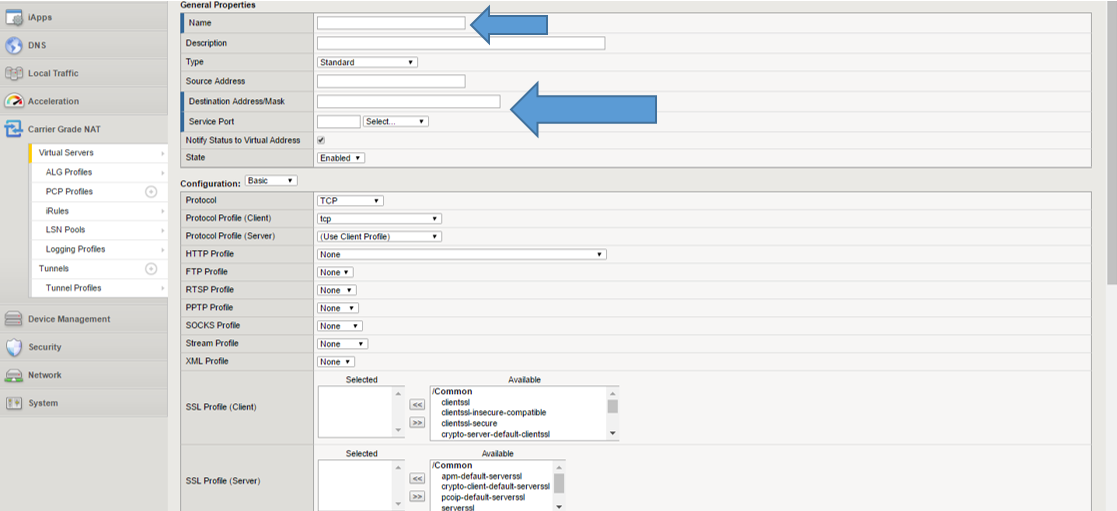The width and height of the screenshot is (1117, 511).
Task: Click the DNS globe icon
Action: point(13,45)
